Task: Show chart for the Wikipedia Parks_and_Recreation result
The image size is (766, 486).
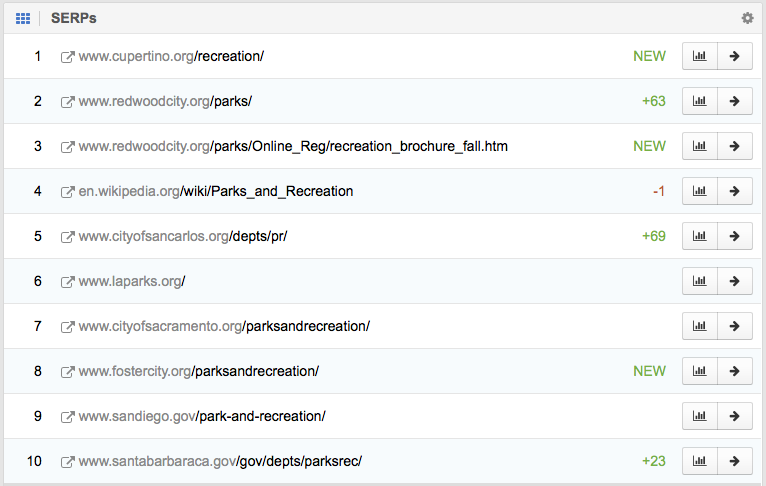Action: 699,191
